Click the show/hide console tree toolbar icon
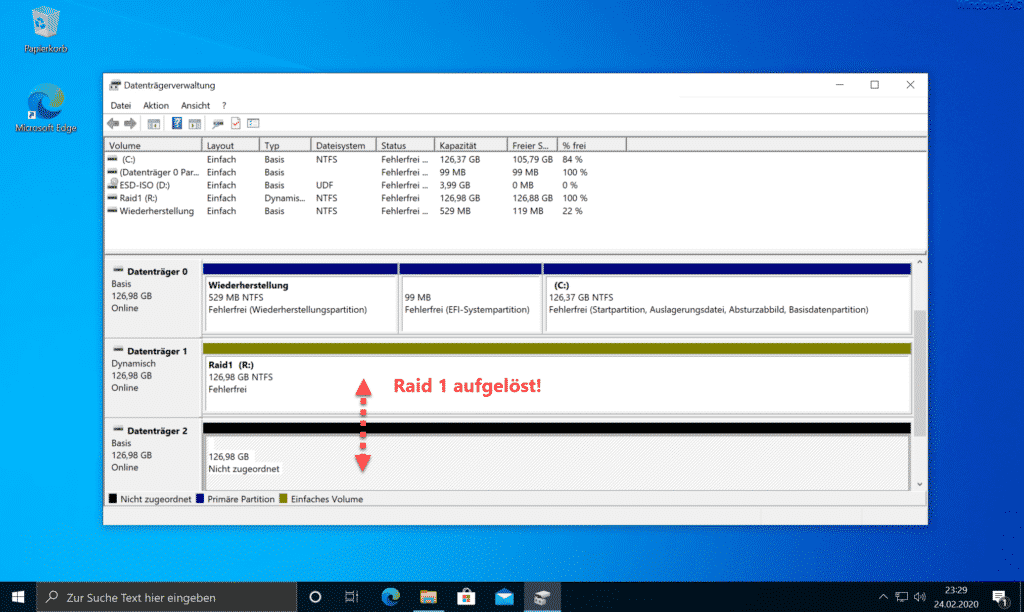Screen dimensions: 1024x612 tap(153, 123)
